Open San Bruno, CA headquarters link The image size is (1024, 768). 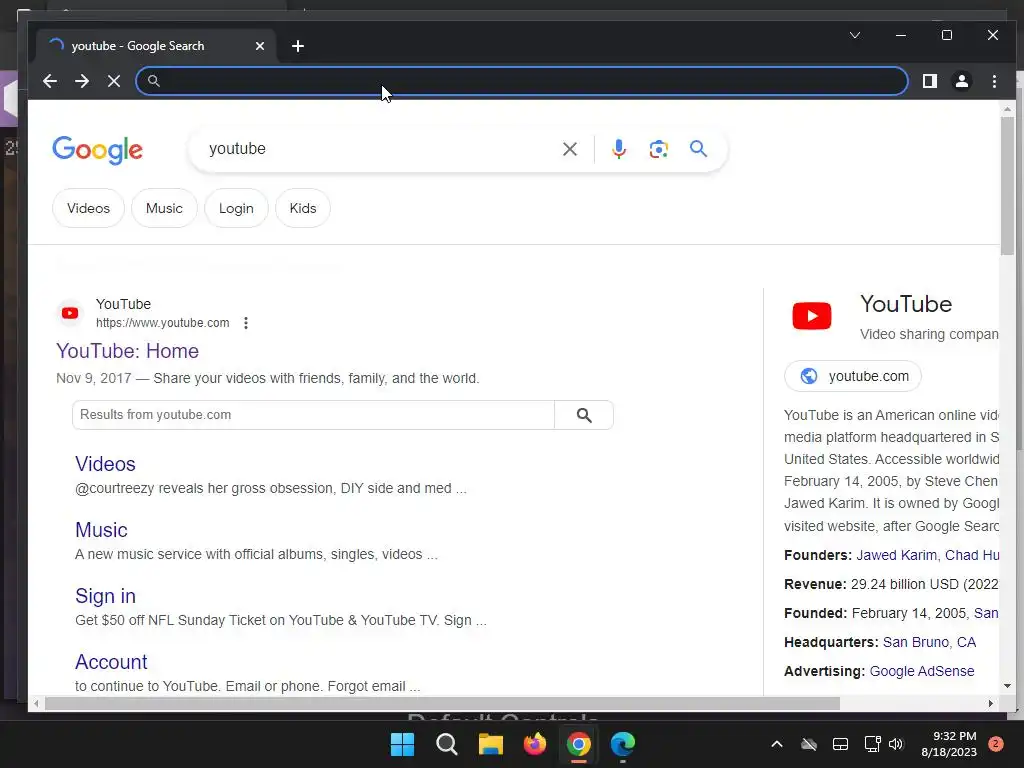929,642
